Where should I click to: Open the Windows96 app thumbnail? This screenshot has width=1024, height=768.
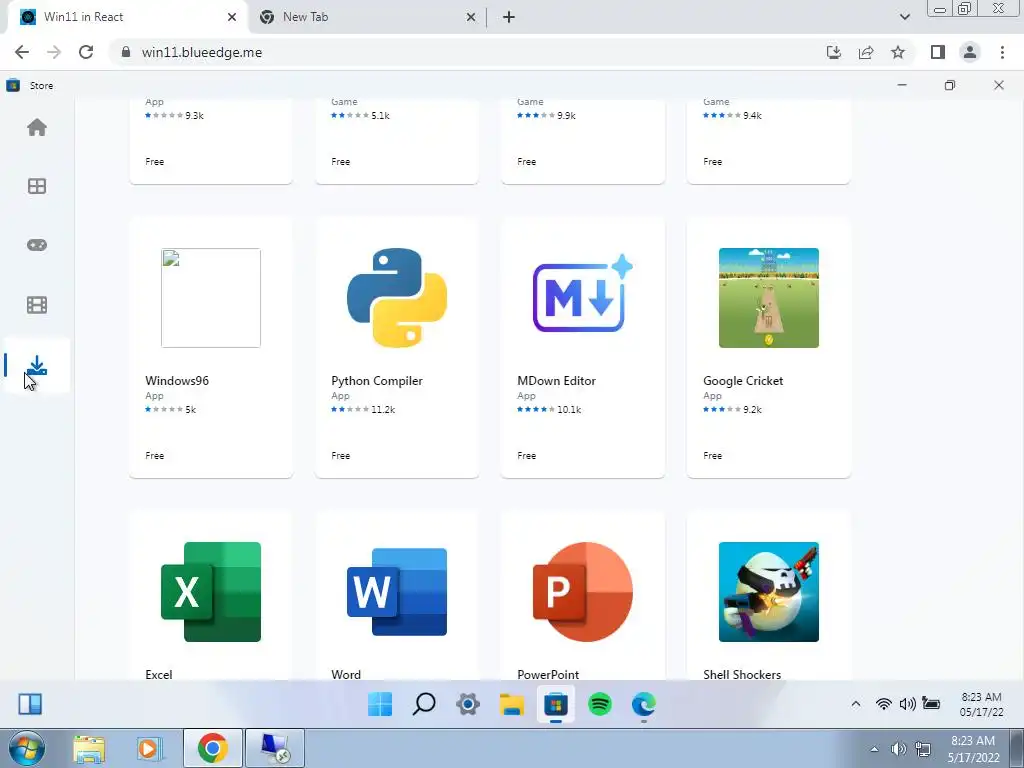(210, 298)
